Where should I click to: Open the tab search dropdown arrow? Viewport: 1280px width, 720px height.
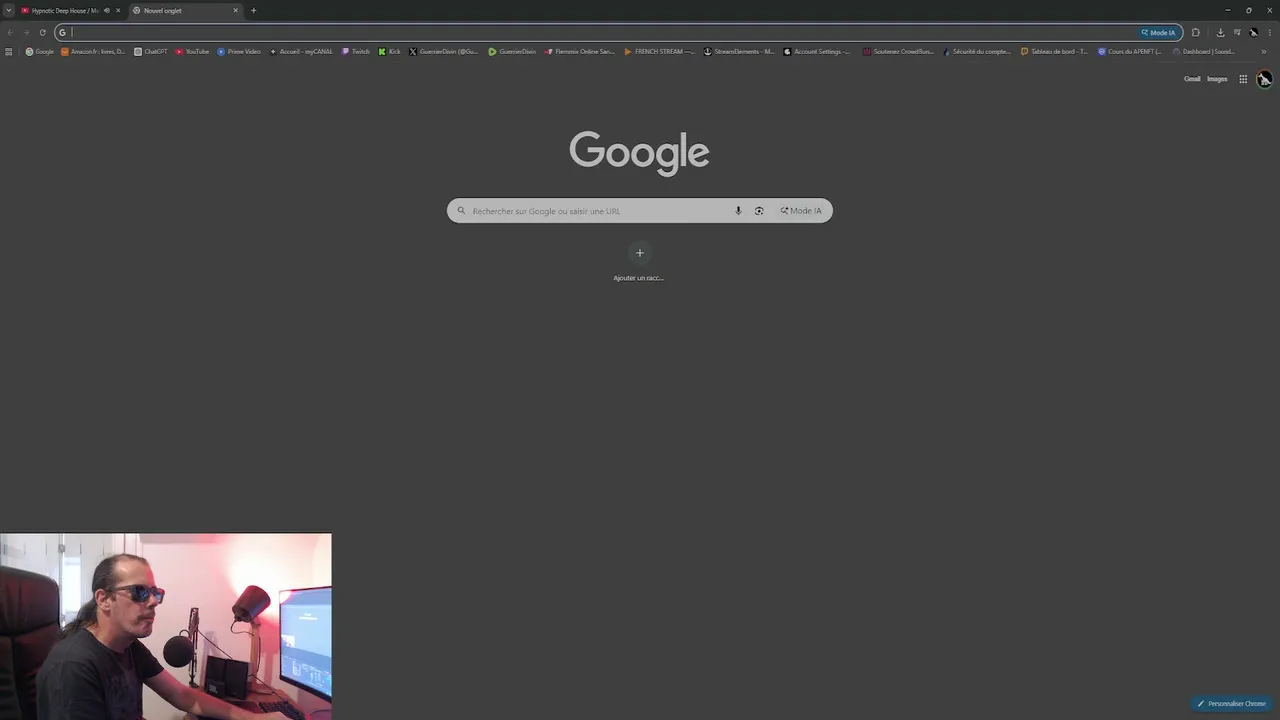(8, 10)
